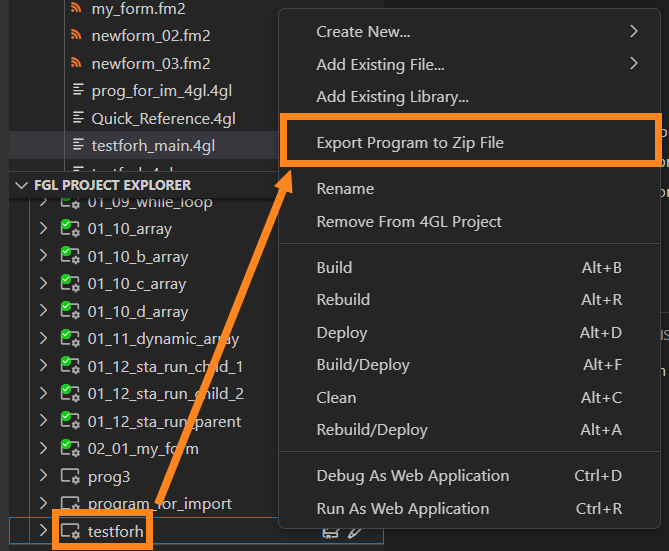The height and width of the screenshot is (551, 669).
Task: Open the Add Existing File... submenu arrow
Action: pyautogui.click(x=634, y=64)
